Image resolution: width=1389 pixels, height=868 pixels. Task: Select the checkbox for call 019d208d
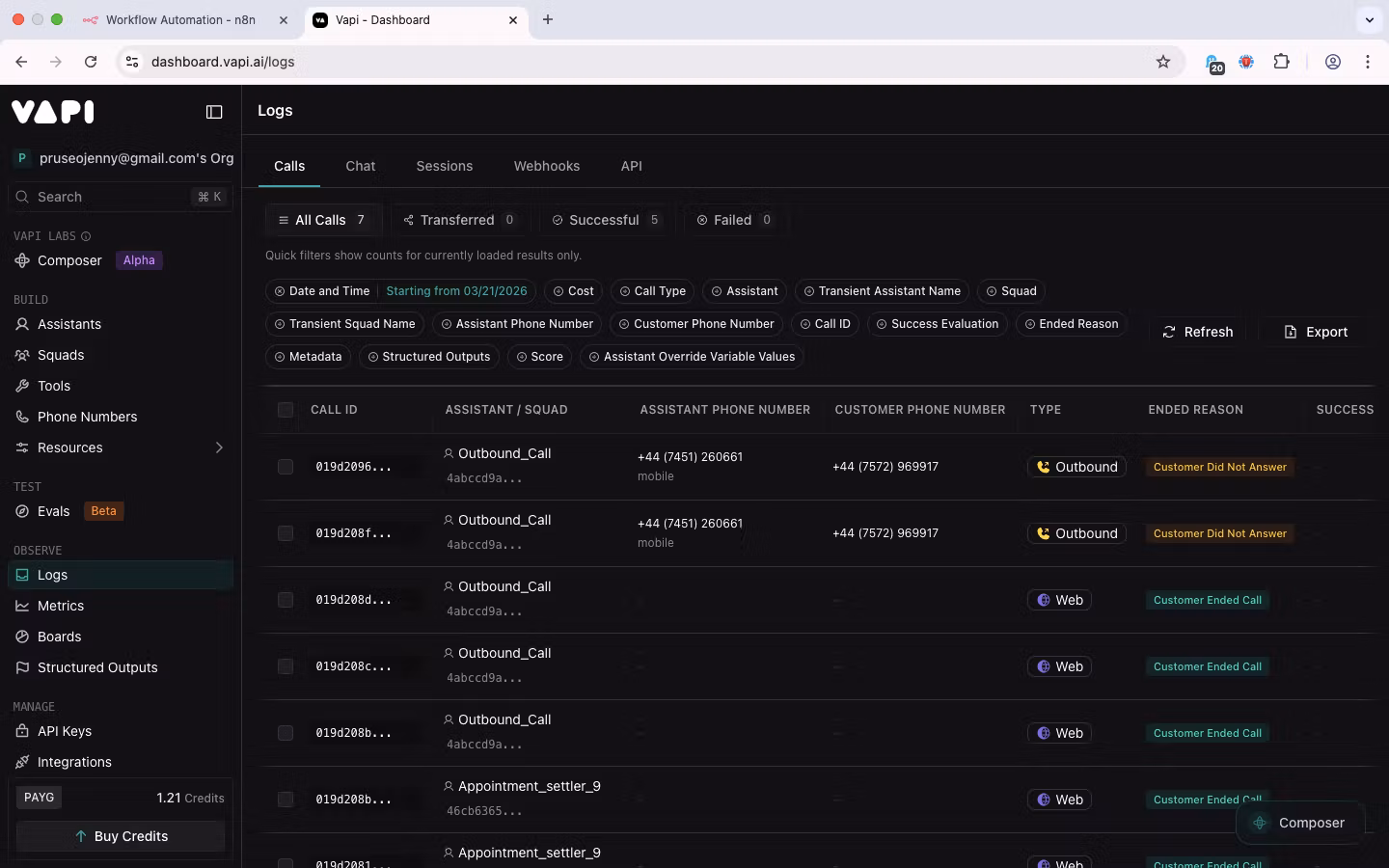pyautogui.click(x=286, y=600)
